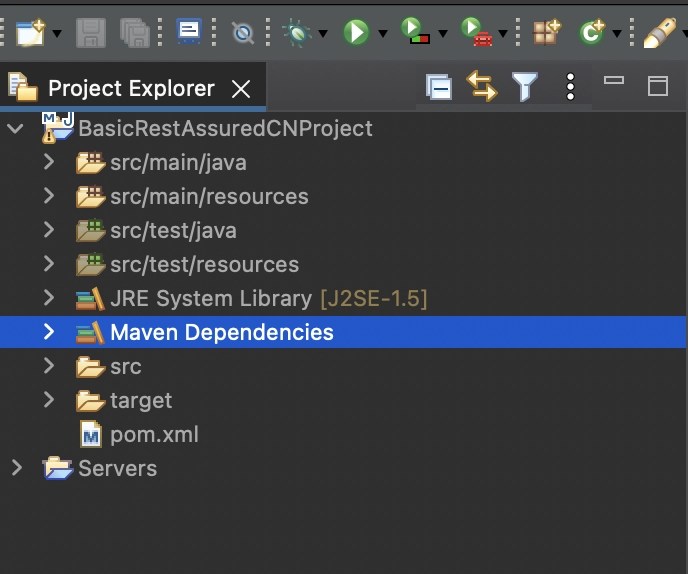Click the target folder icon

[x=90, y=400]
